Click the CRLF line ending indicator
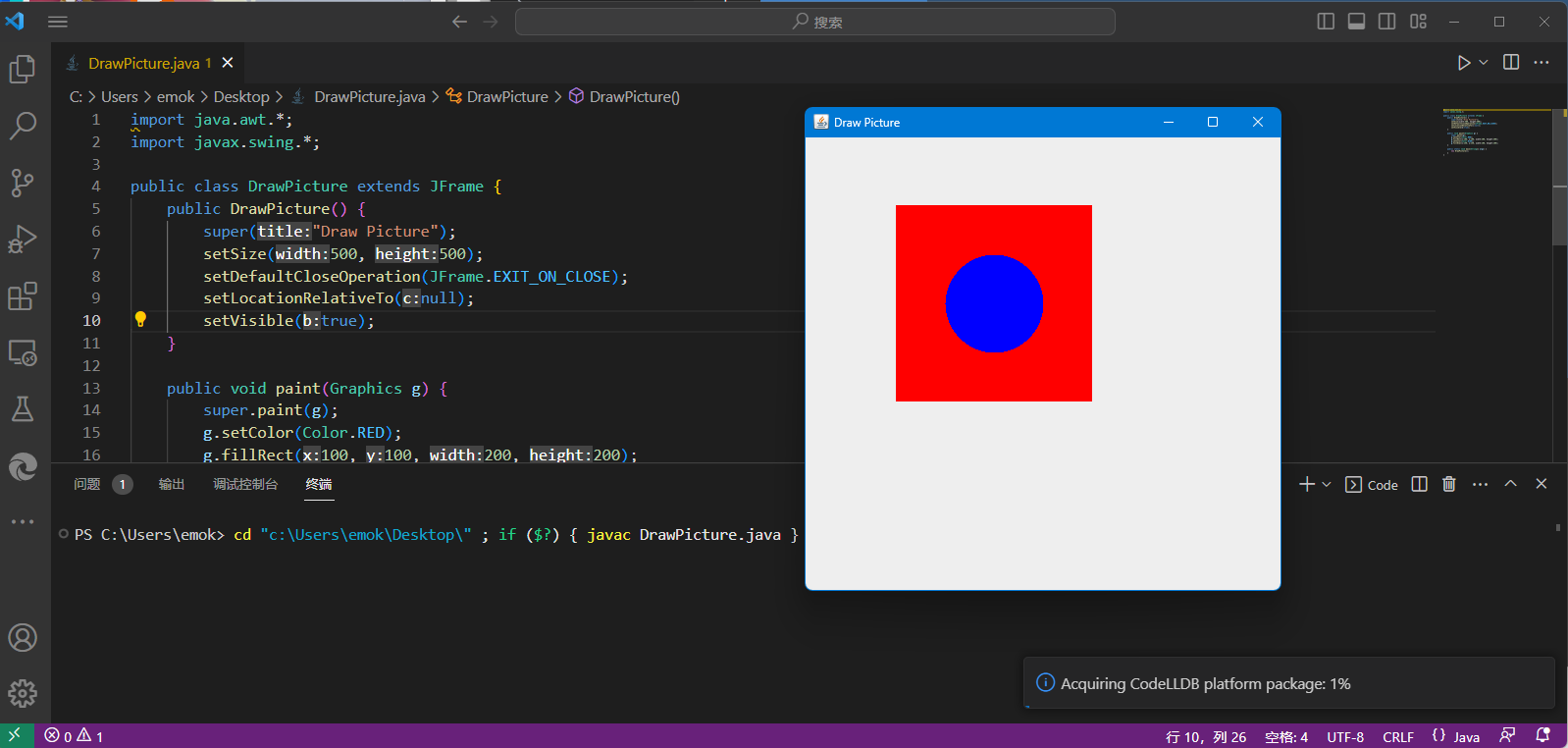The height and width of the screenshot is (748, 1568). (x=1397, y=736)
